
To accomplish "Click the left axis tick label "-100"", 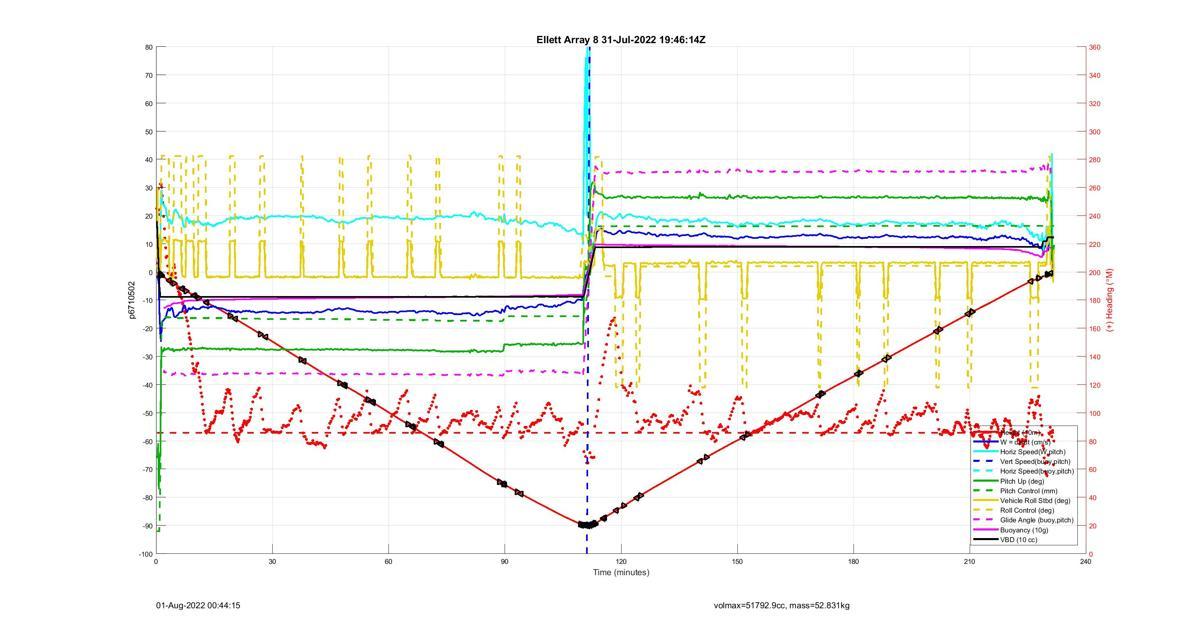I will (x=146, y=554).
